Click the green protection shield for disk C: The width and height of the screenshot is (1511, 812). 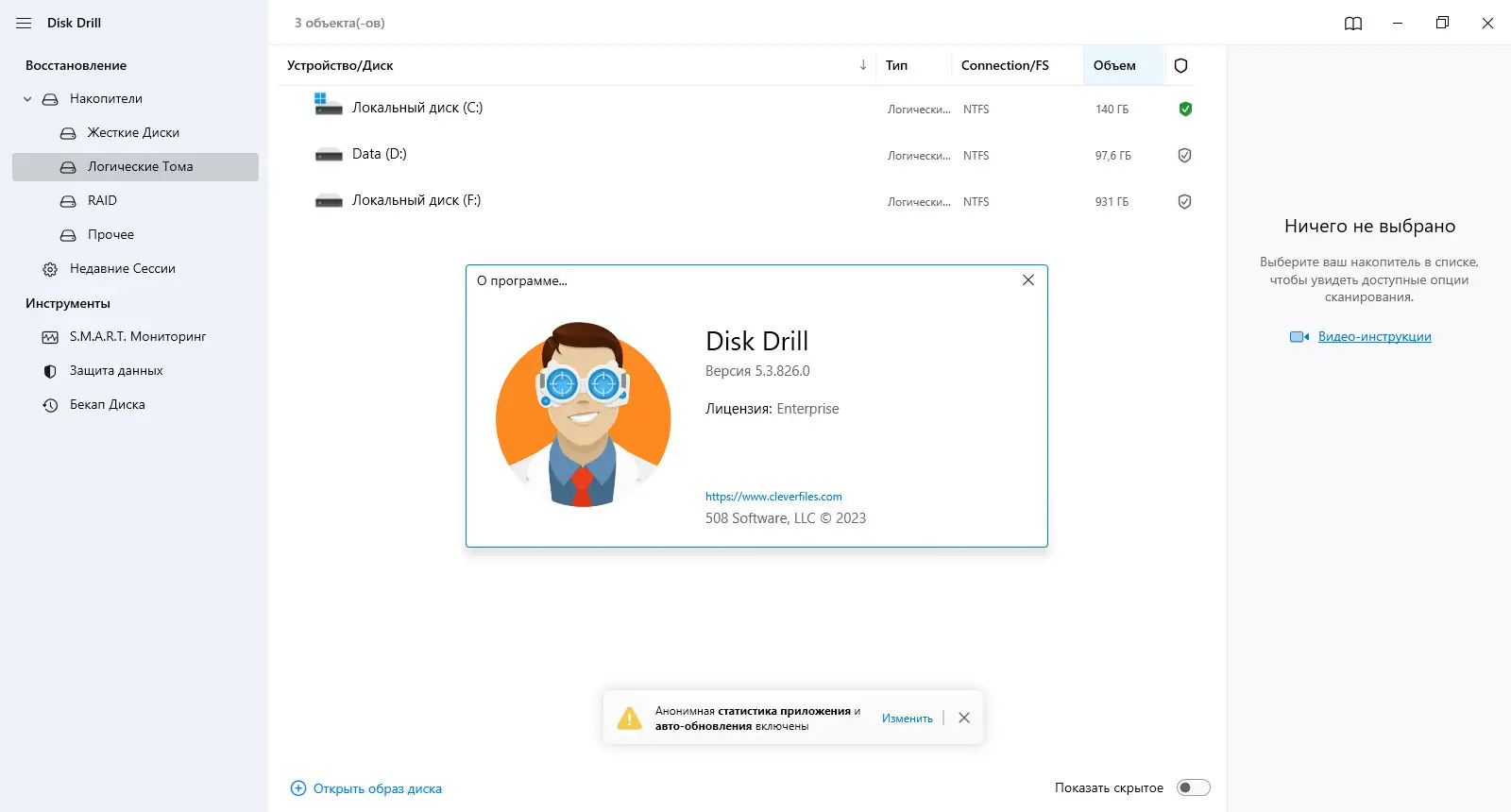1185,109
